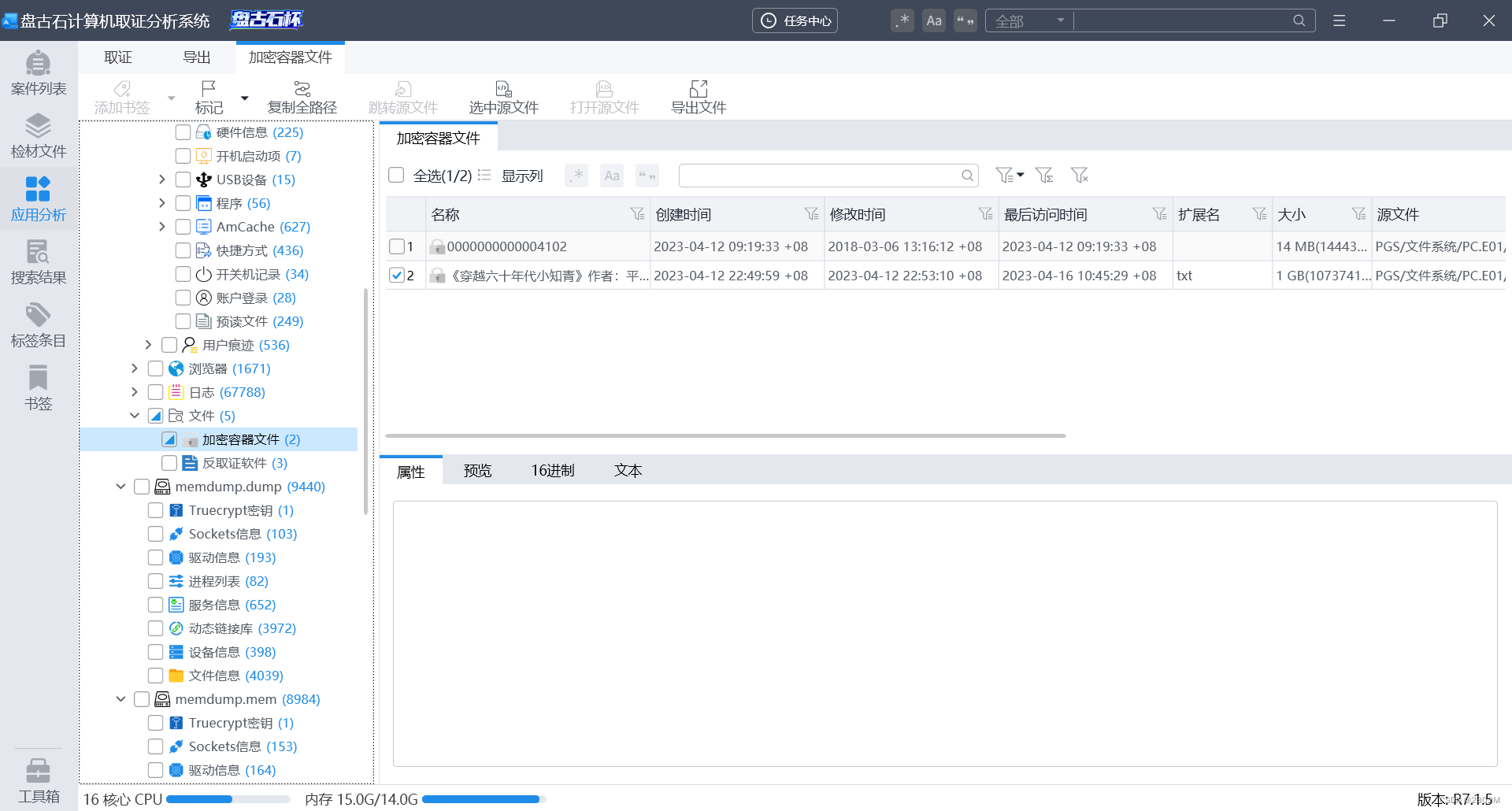Click the table horizontal scrollbar
1512x811 pixels.
click(725, 435)
